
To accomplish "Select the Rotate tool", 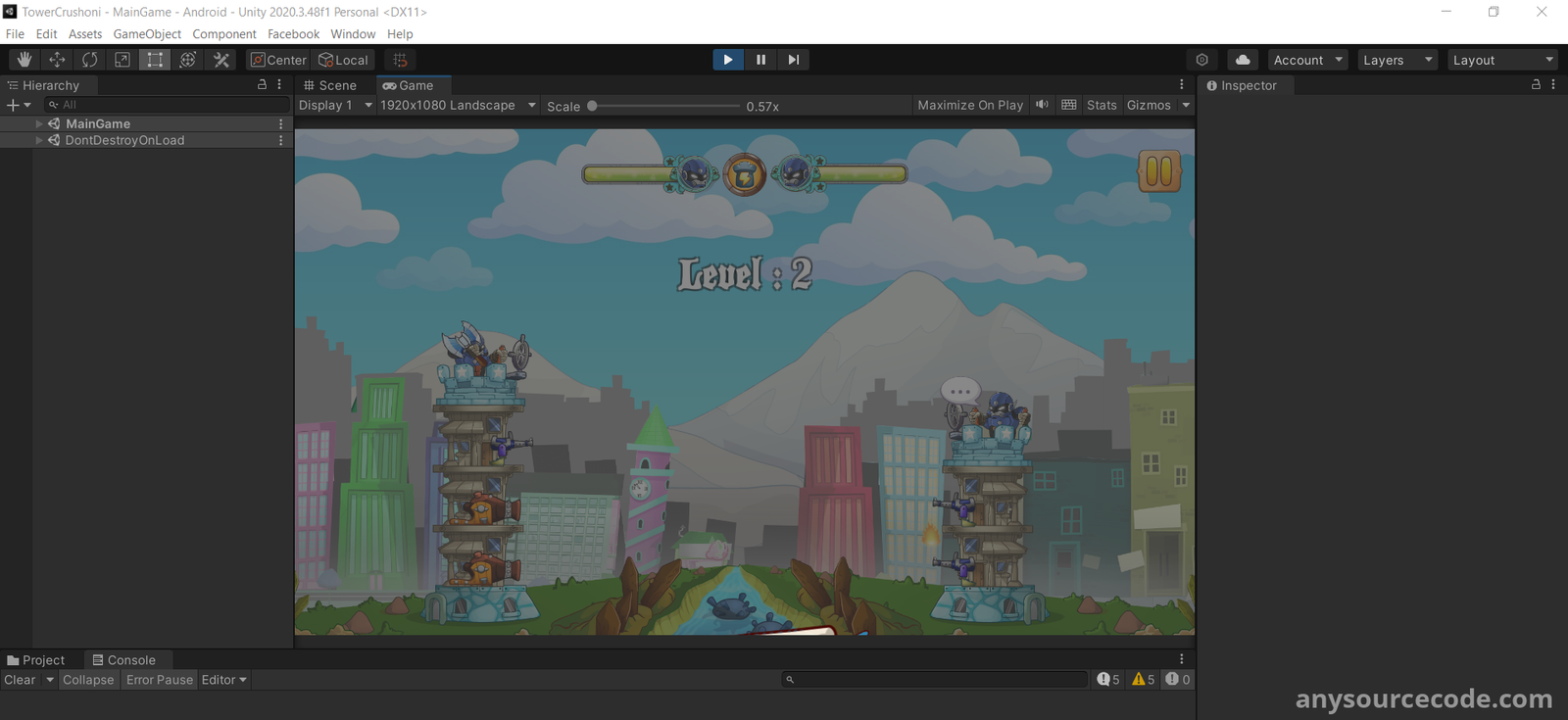I will [89, 60].
